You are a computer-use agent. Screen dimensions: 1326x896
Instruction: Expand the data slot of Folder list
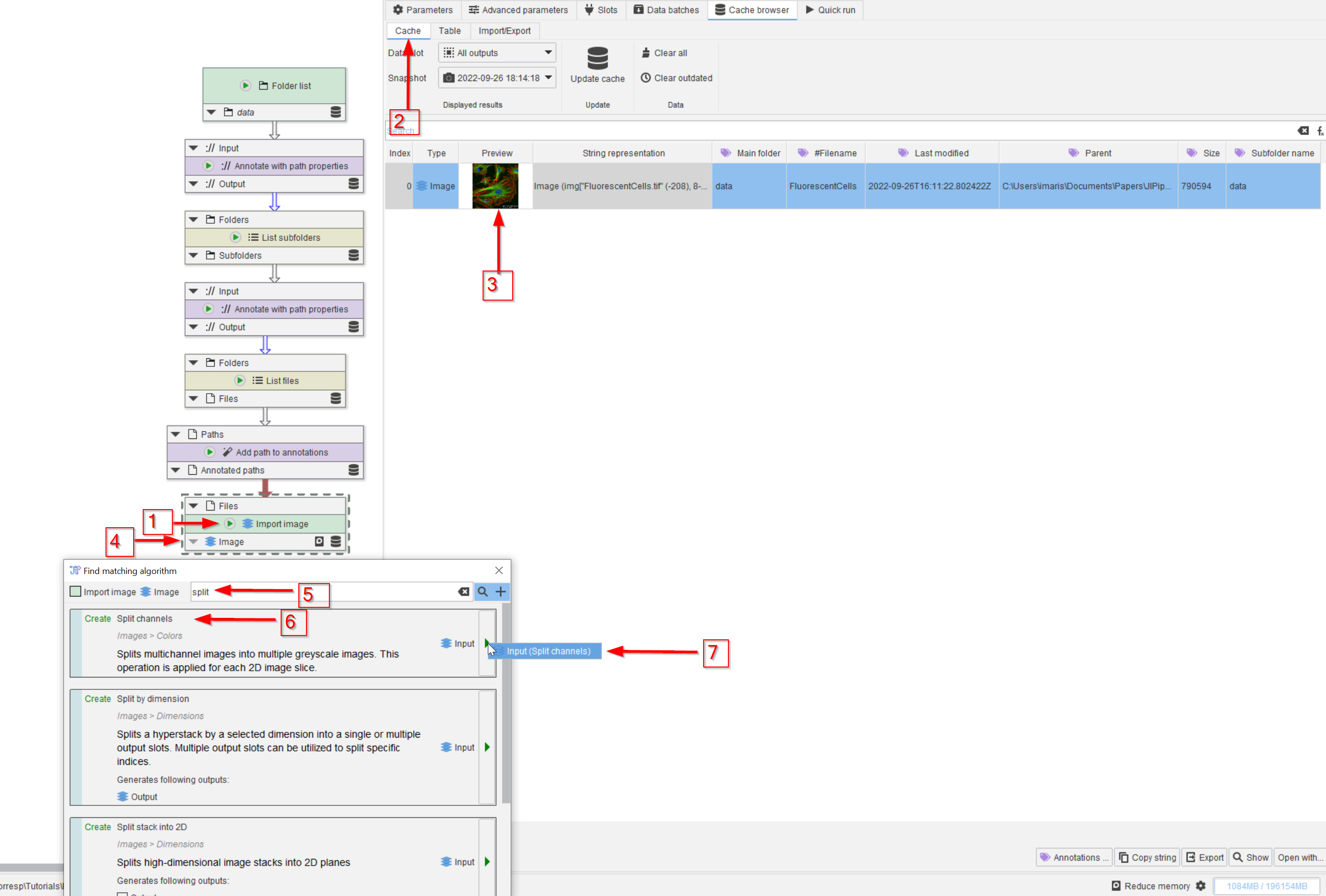[x=211, y=112]
